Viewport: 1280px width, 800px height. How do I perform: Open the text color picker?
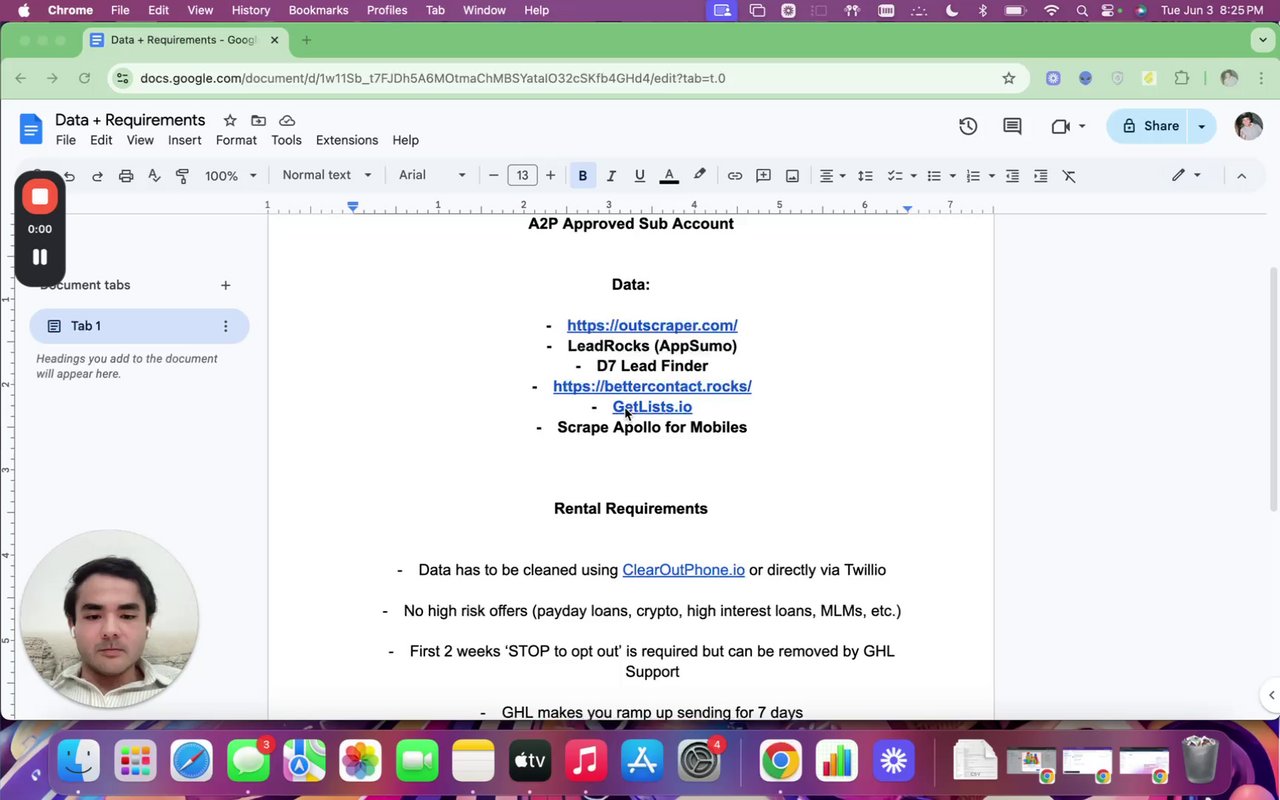(x=670, y=176)
